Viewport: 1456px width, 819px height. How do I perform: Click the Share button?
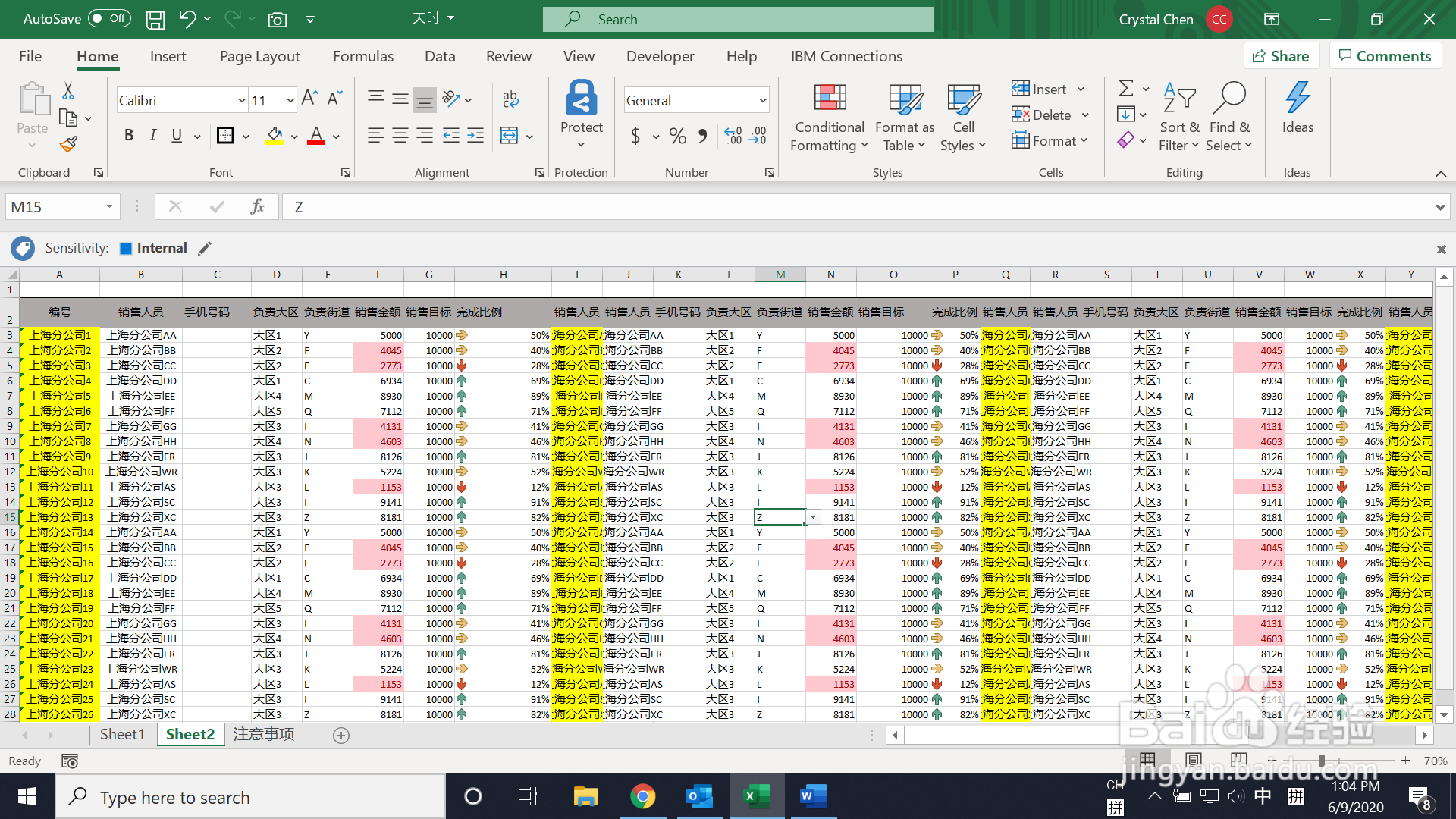click(x=1281, y=56)
